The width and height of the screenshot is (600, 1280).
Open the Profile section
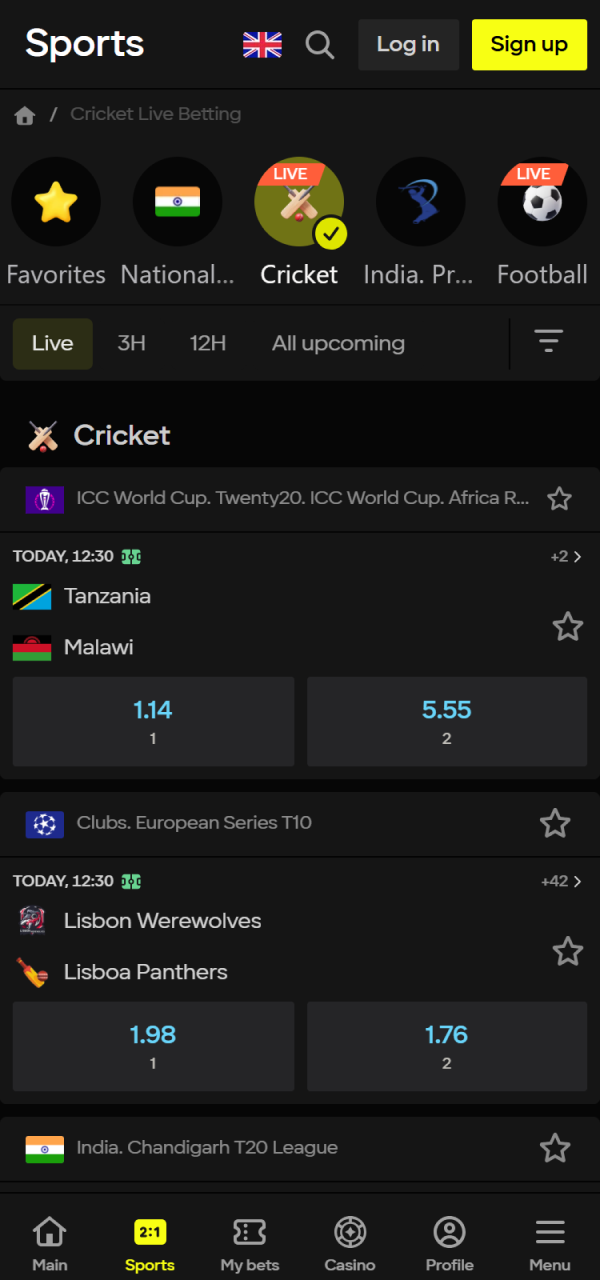coord(449,1240)
